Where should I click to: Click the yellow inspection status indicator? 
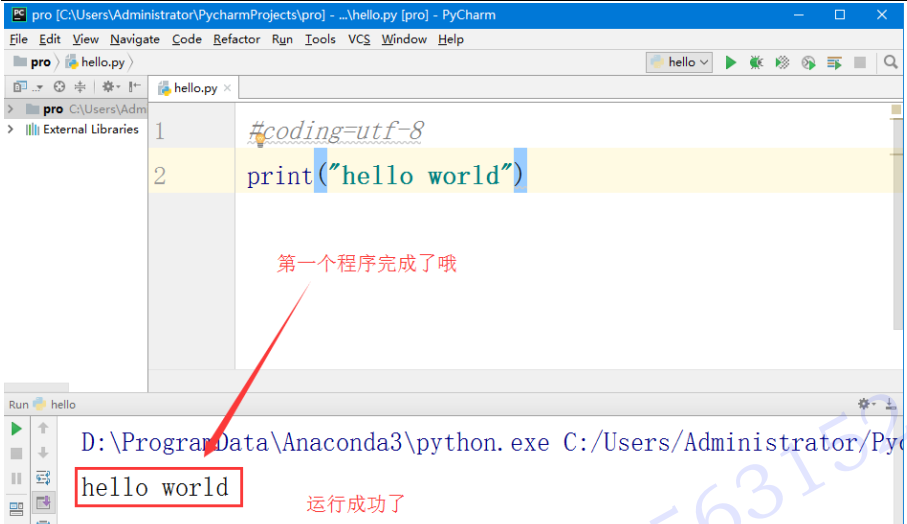coord(896,110)
